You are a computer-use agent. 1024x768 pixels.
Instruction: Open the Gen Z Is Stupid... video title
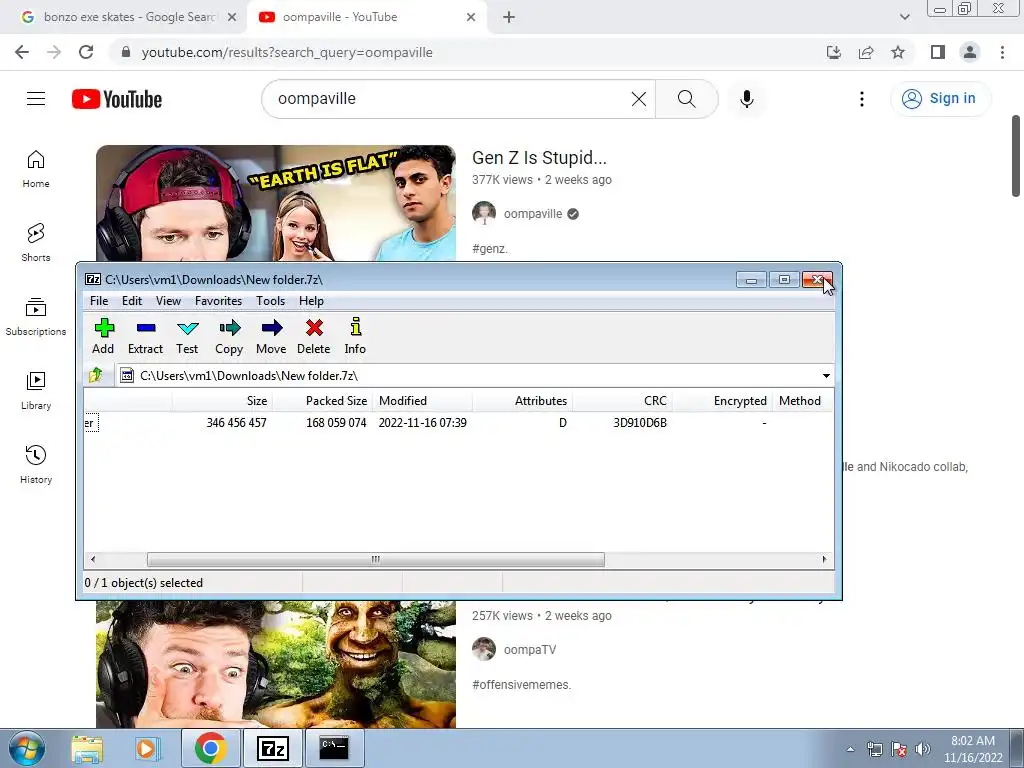[539, 158]
